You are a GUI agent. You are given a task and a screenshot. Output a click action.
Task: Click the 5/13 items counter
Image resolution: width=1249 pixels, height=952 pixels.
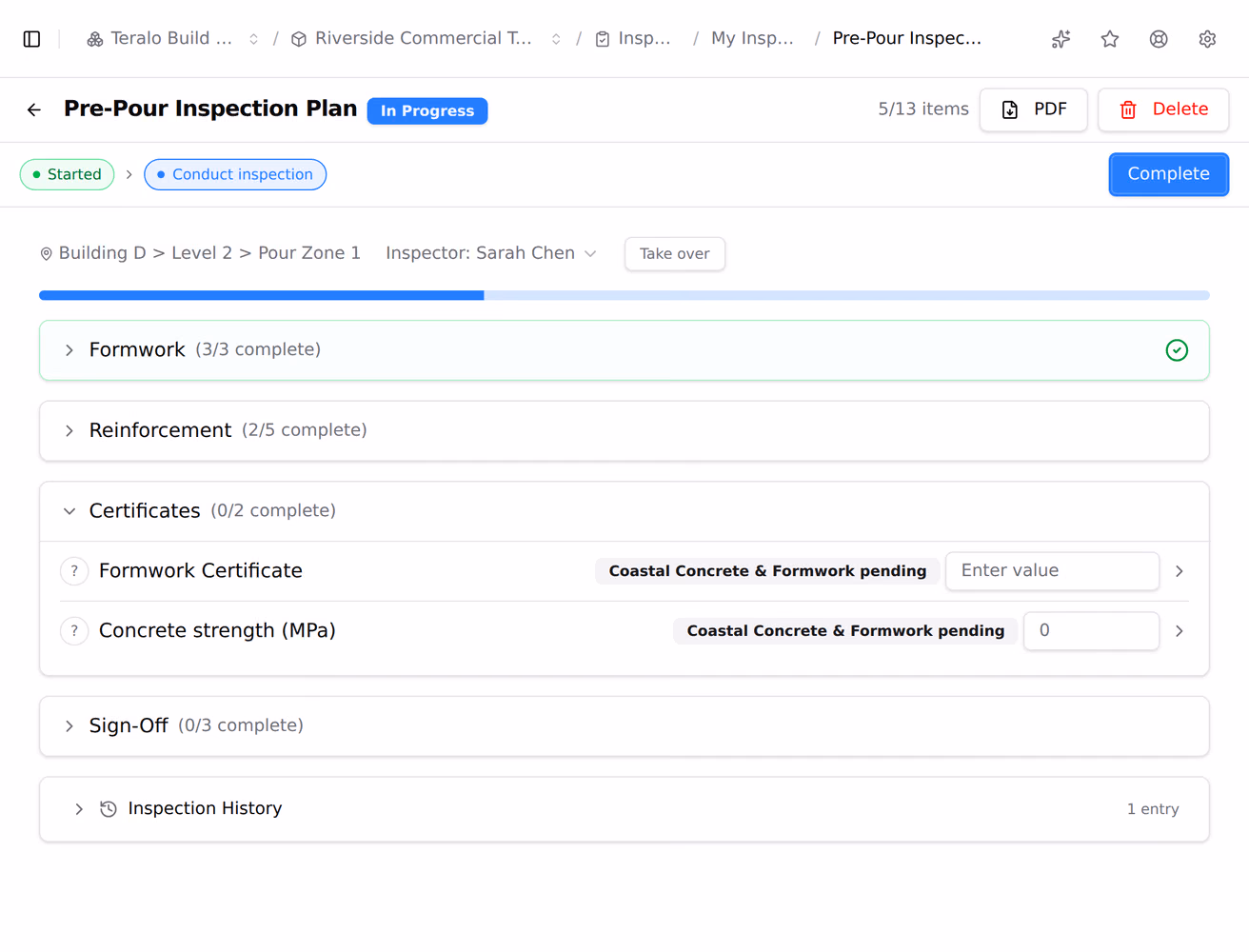pyautogui.click(x=923, y=109)
